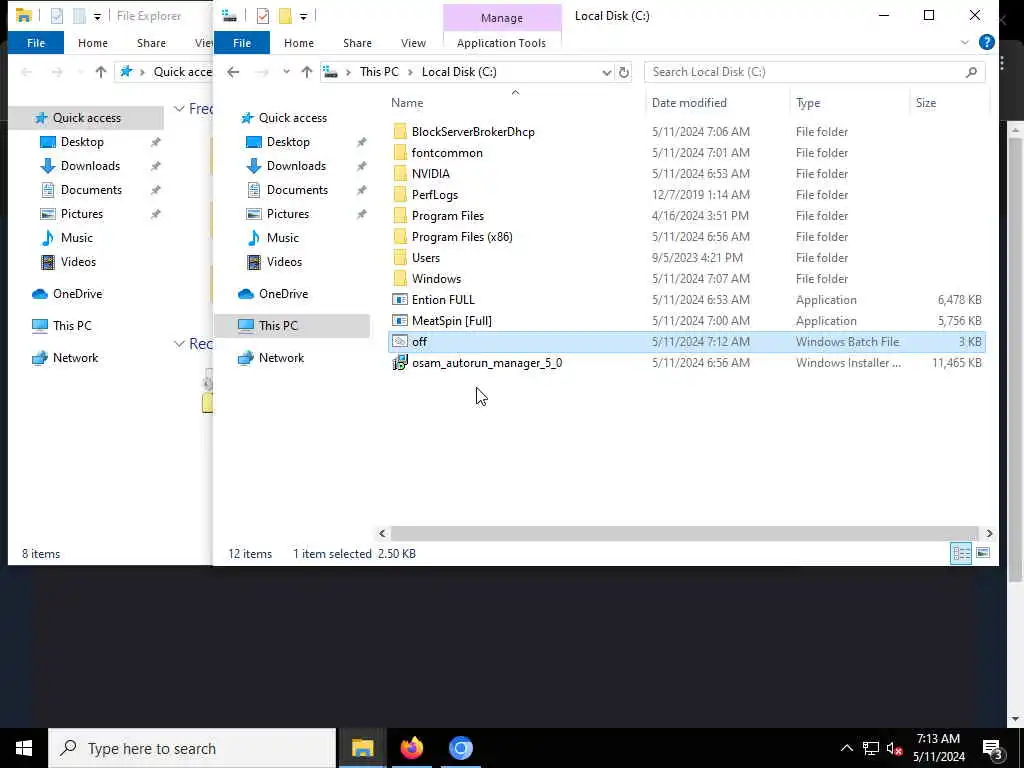Screen dimensions: 1024x768
Task: Open File Explorer from the taskbar
Action: click(x=362, y=748)
